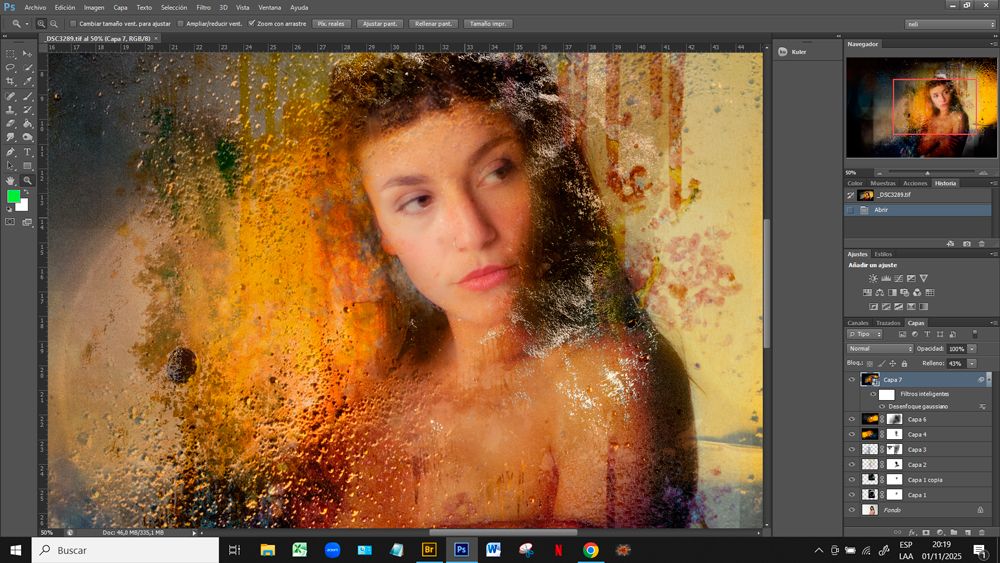Click the Brightness/Contrast adjustment icon

[872, 278]
